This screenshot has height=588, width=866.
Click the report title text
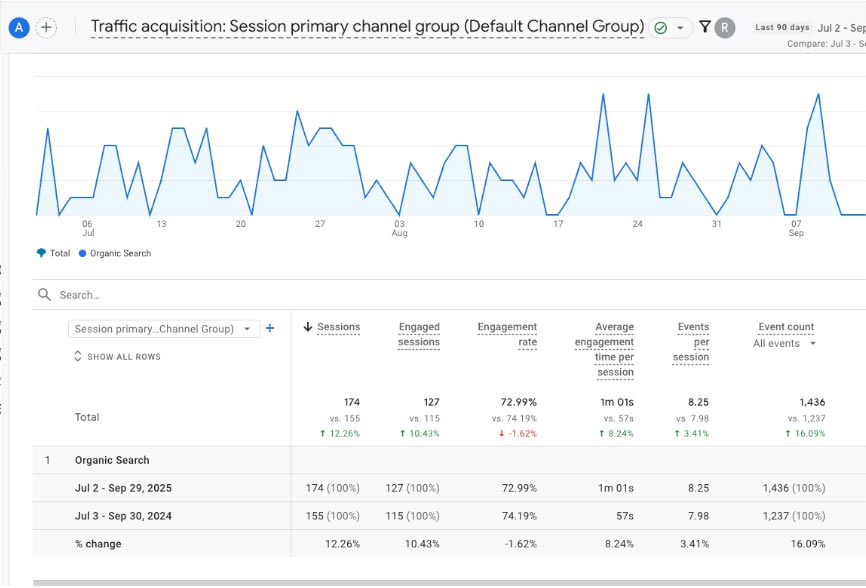click(367, 27)
